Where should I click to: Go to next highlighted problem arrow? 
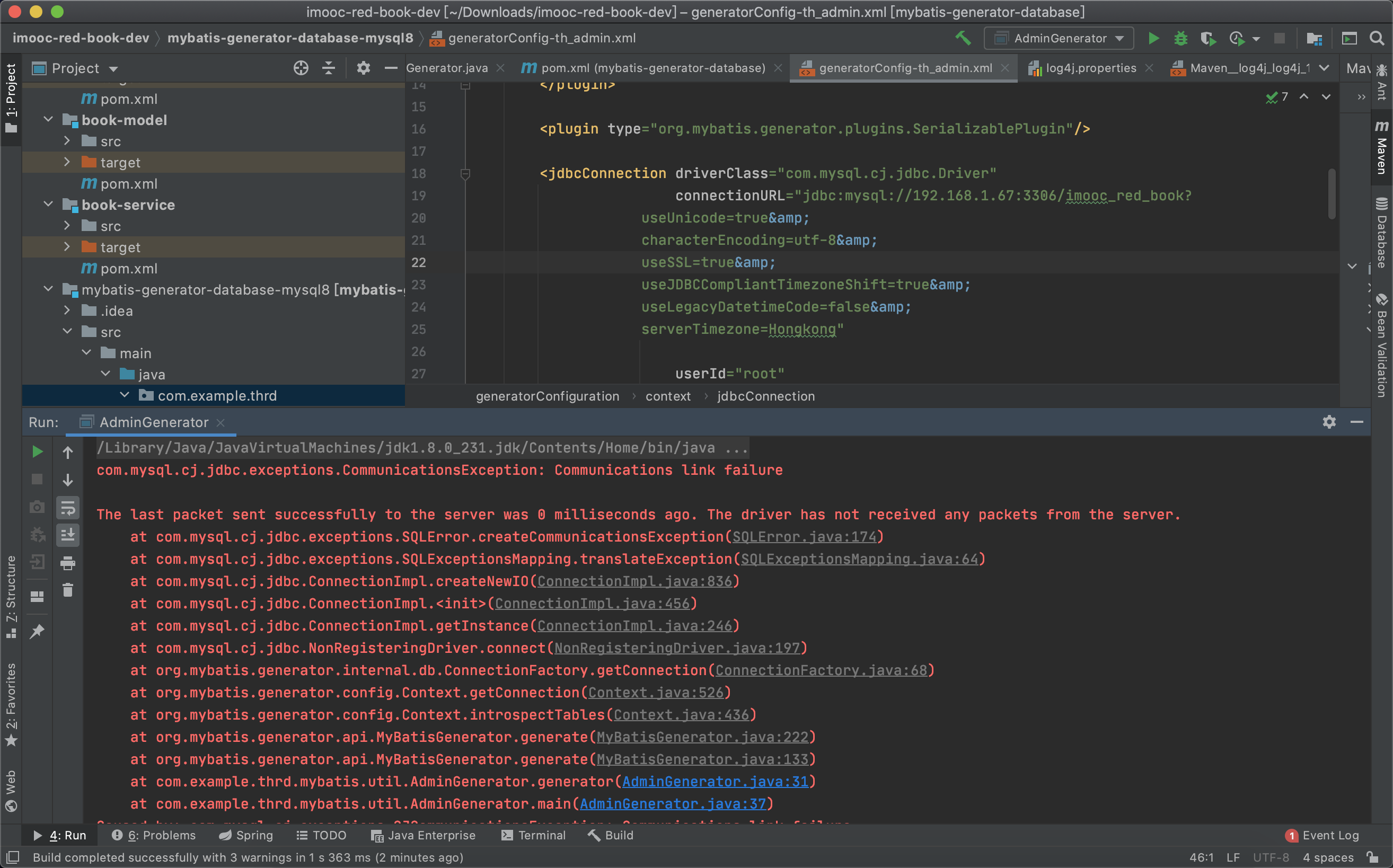coord(1326,97)
